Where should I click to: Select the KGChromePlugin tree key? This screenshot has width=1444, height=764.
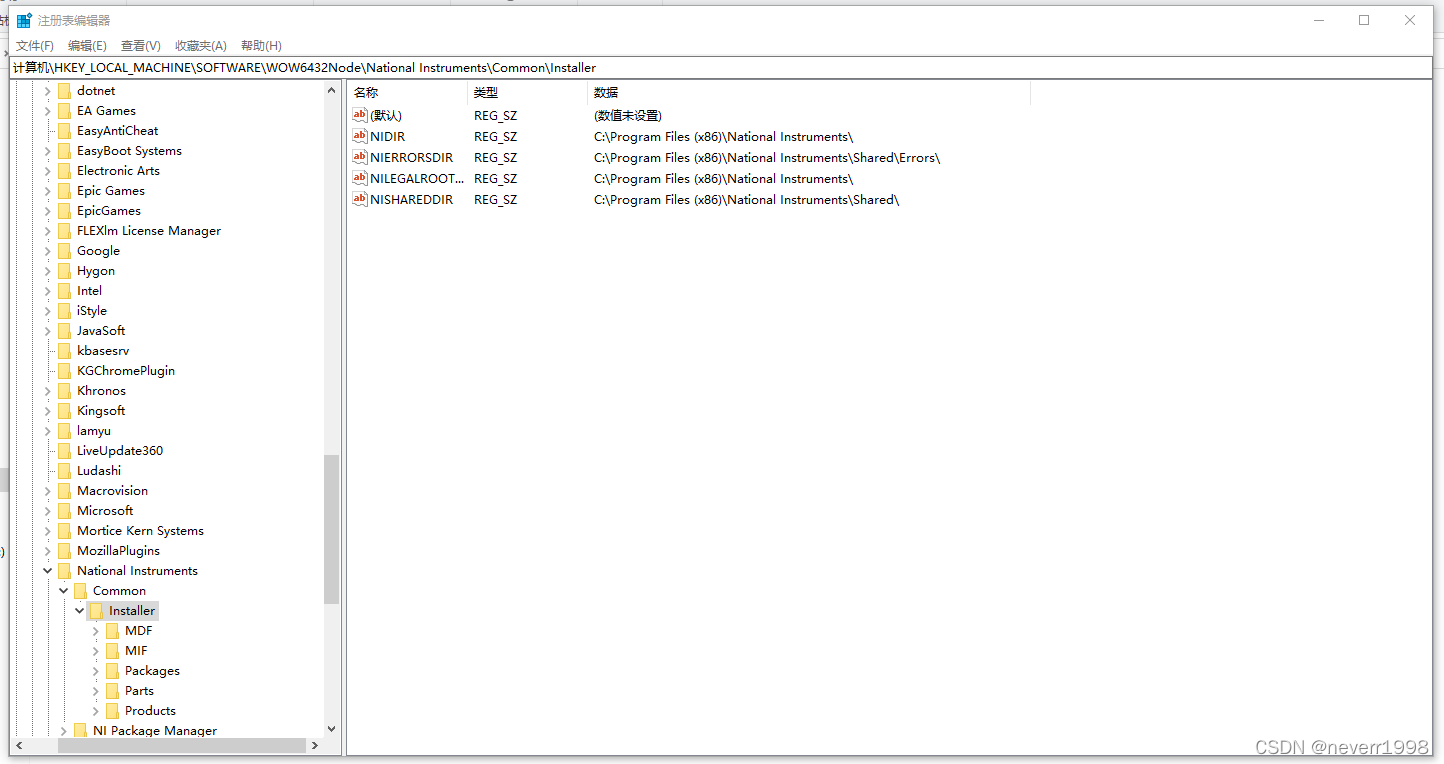(x=126, y=371)
